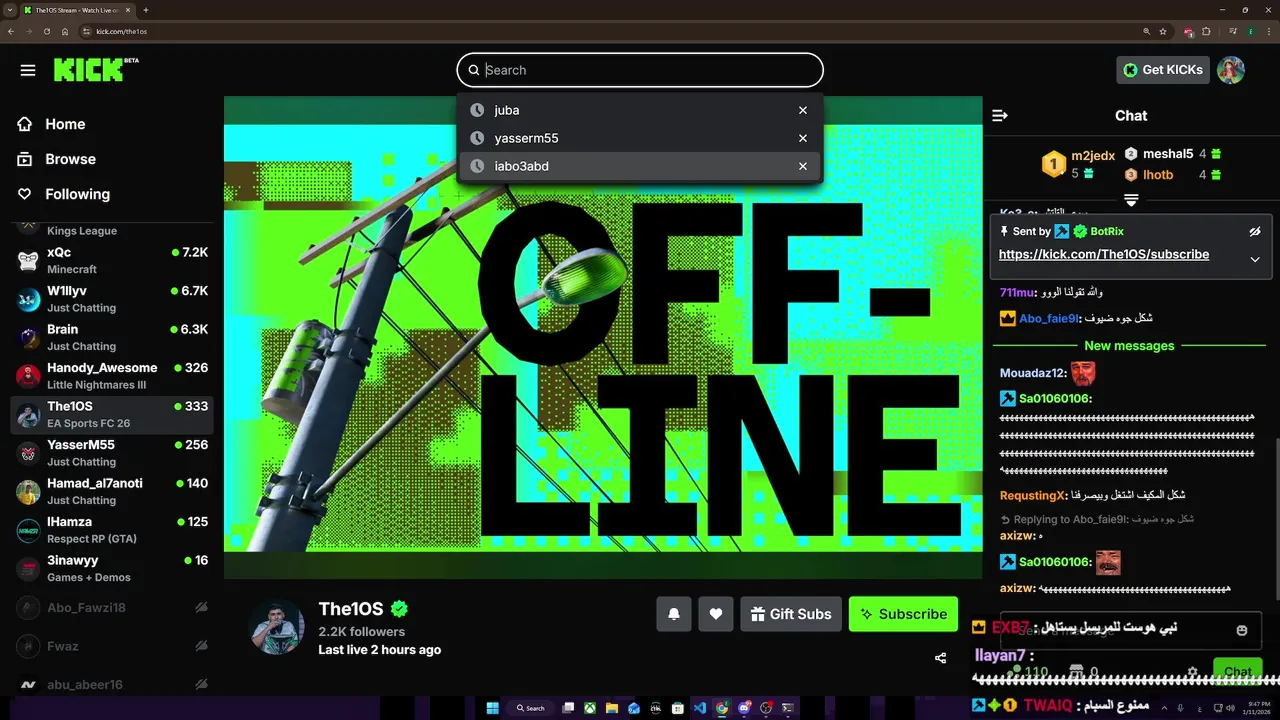
Task: Open the emoji picker in chat input
Action: 1241,631
